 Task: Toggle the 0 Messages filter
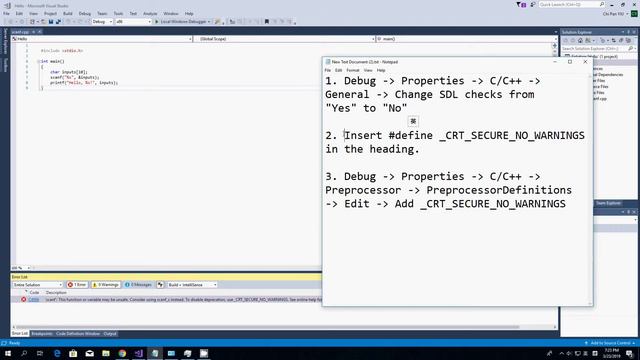138,284
